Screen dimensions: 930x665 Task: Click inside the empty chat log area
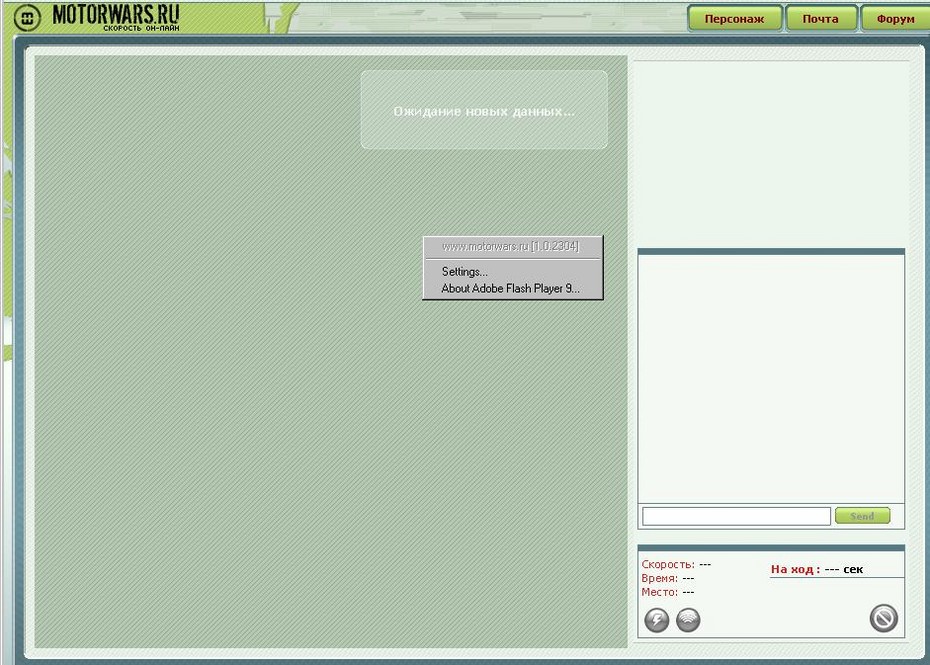[771, 378]
